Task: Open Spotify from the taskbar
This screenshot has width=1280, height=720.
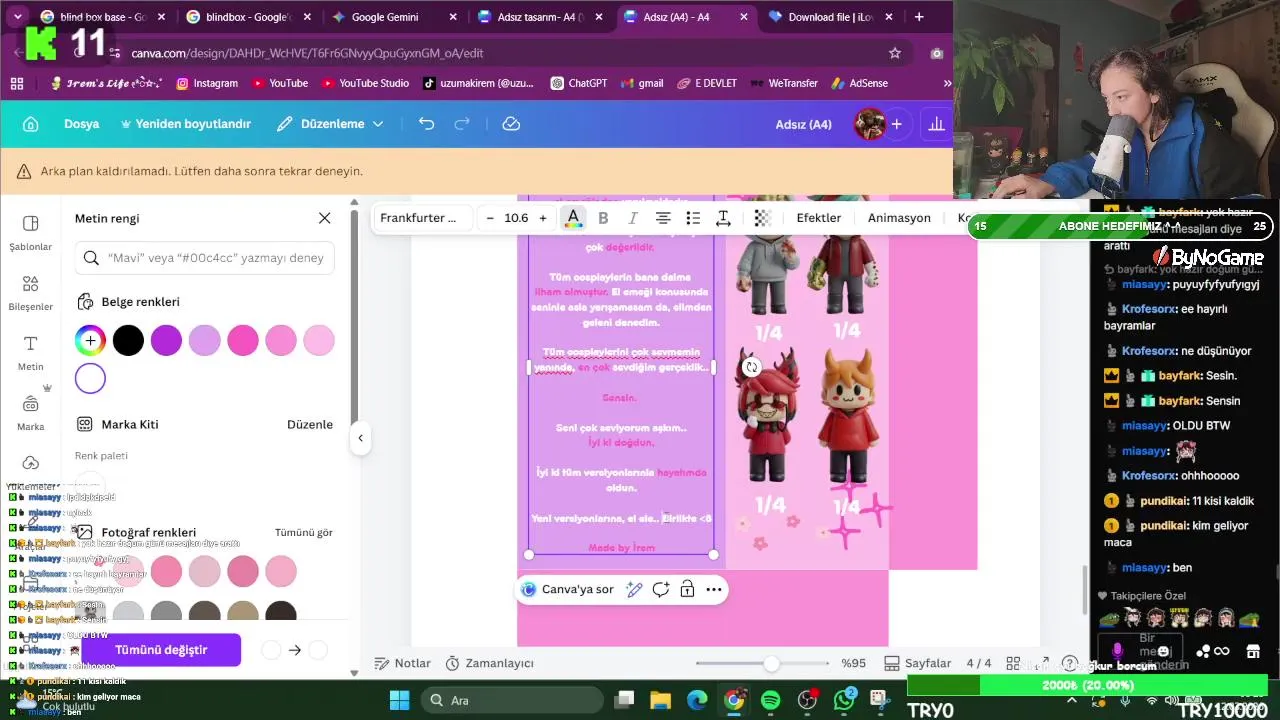Action: (770, 700)
